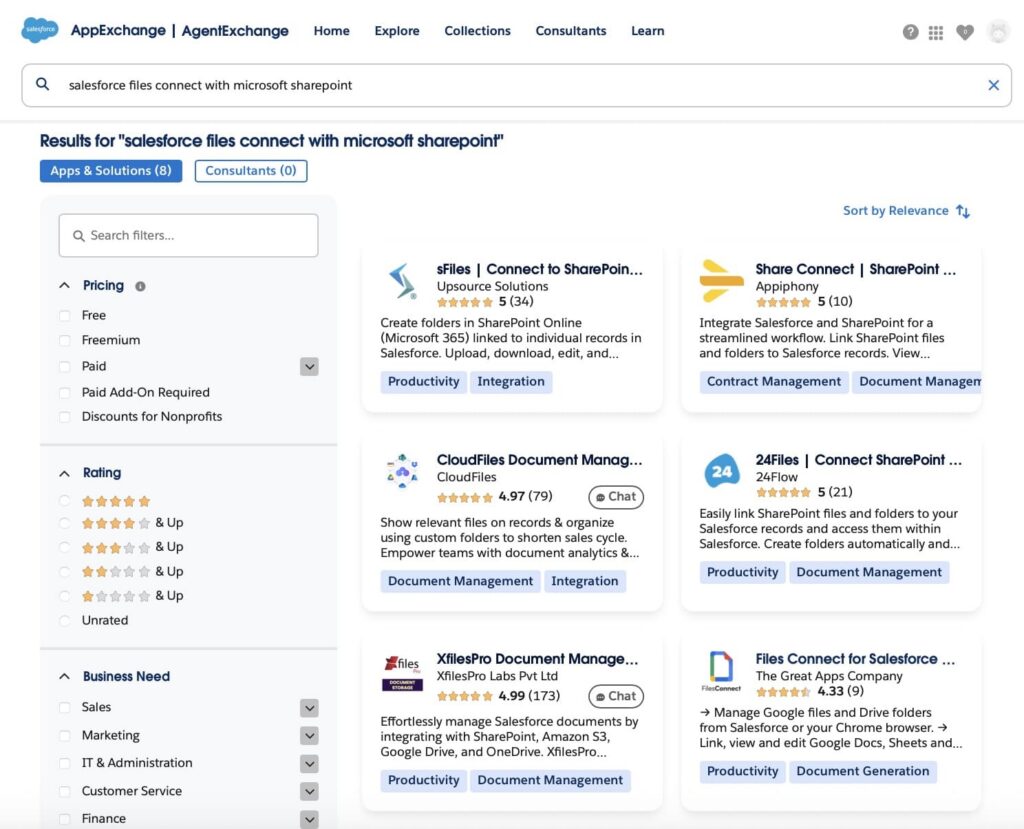Viewport: 1024px width, 829px height.
Task: Open the Explore nav menu
Action: (x=396, y=31)
